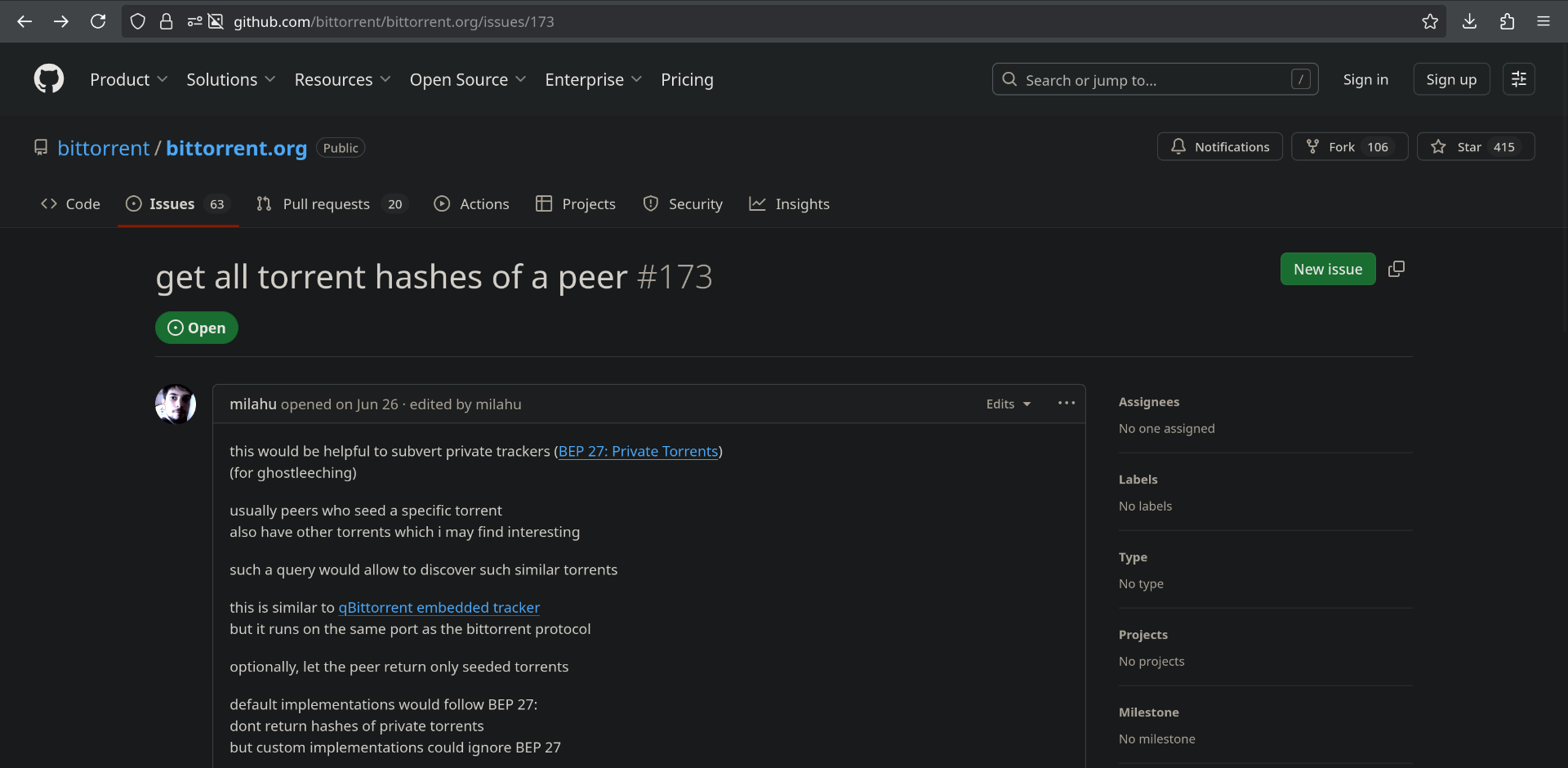Click the slash shortcut key in search box
The width and height of the screenshot is (1568, 768).
click(x=1301, y=79)
